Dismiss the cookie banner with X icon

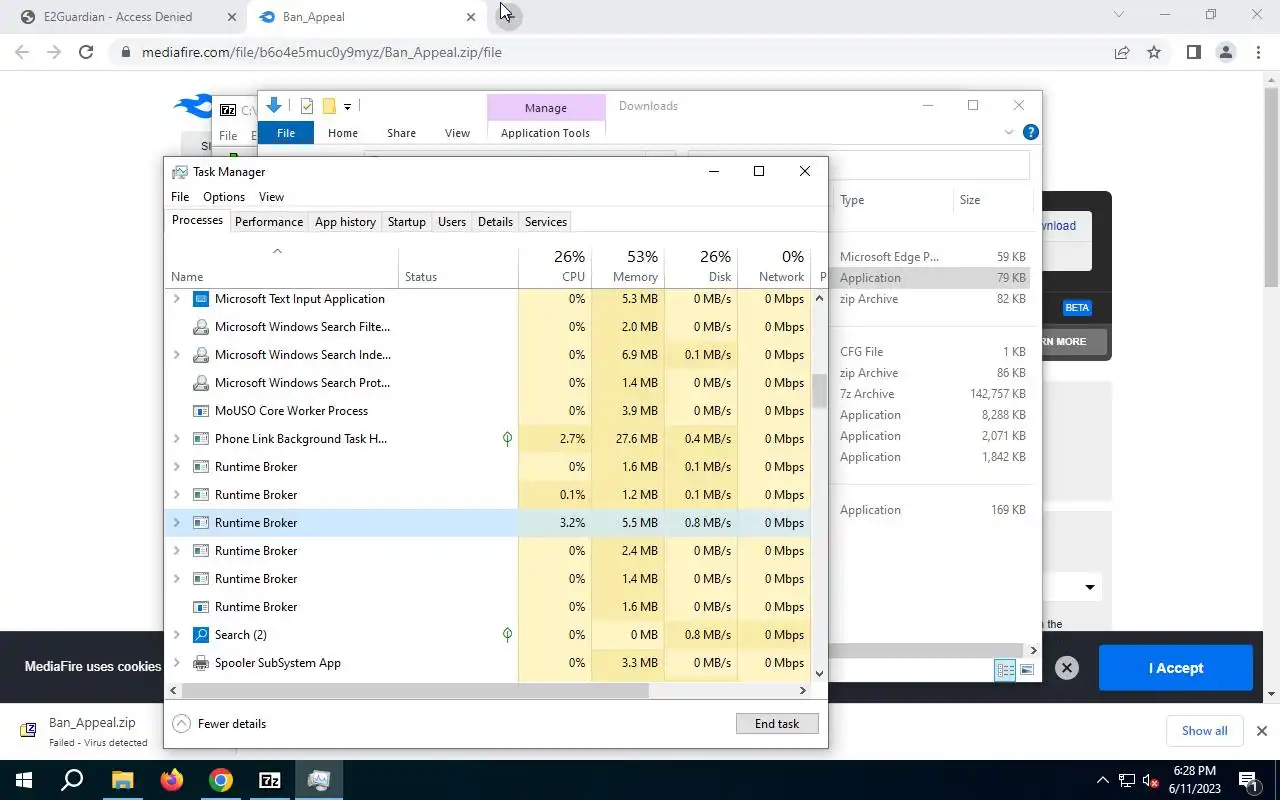(1067, 668)
